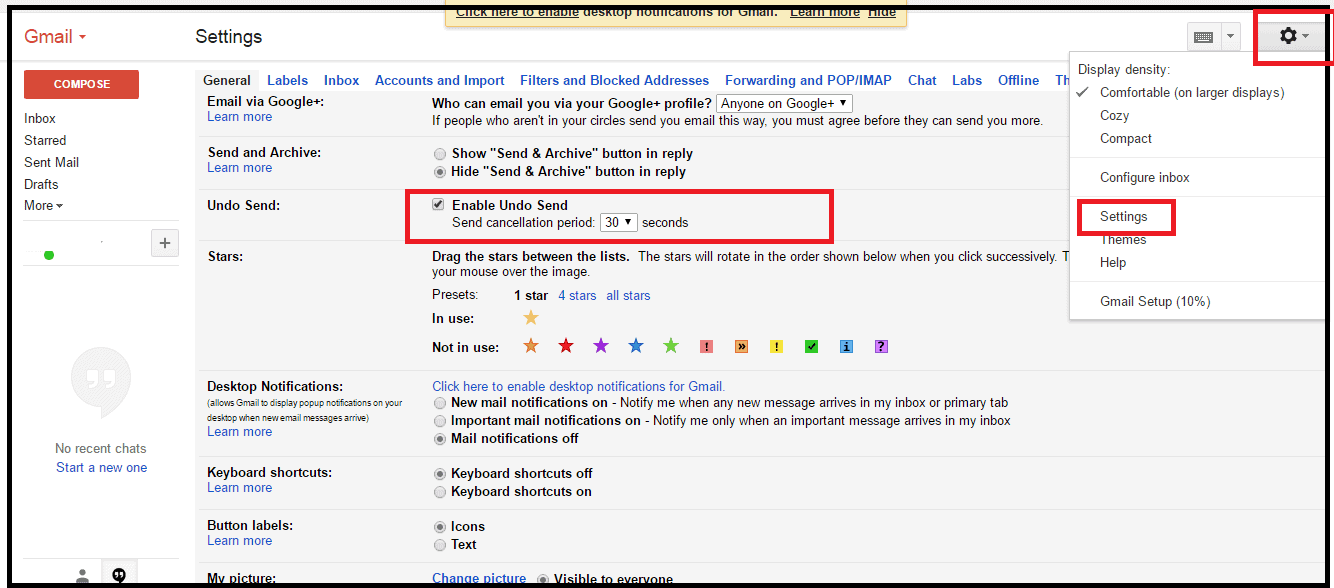Open input tools dropdown arrow beside keyboard

(1230, 37)
